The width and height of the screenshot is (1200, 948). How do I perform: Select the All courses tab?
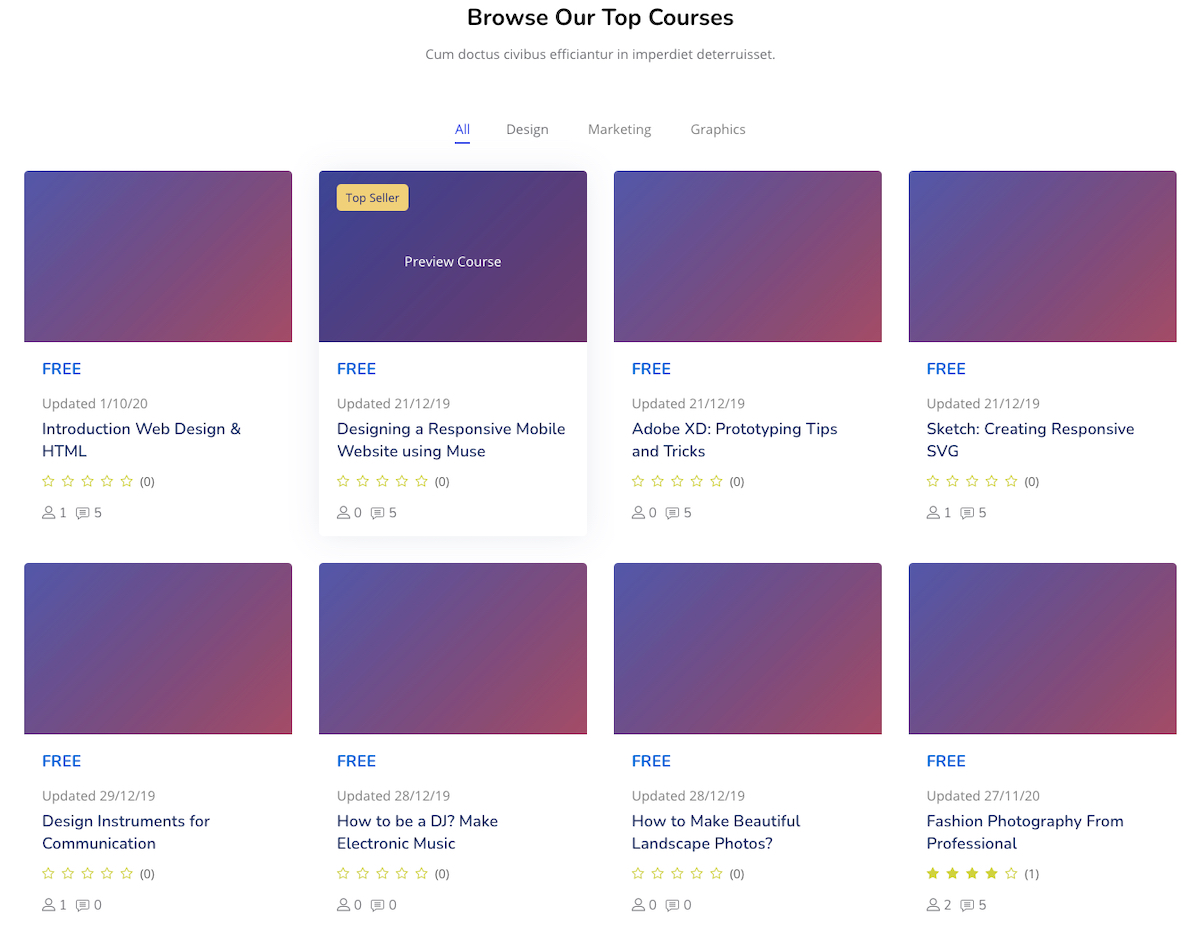point(462,130)
